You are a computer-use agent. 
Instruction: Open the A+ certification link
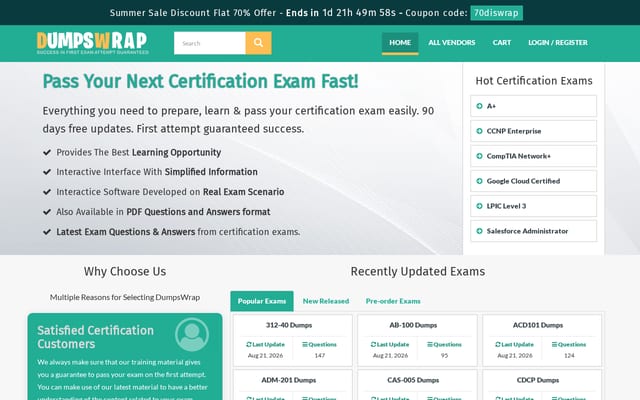[x=533, y=106]
